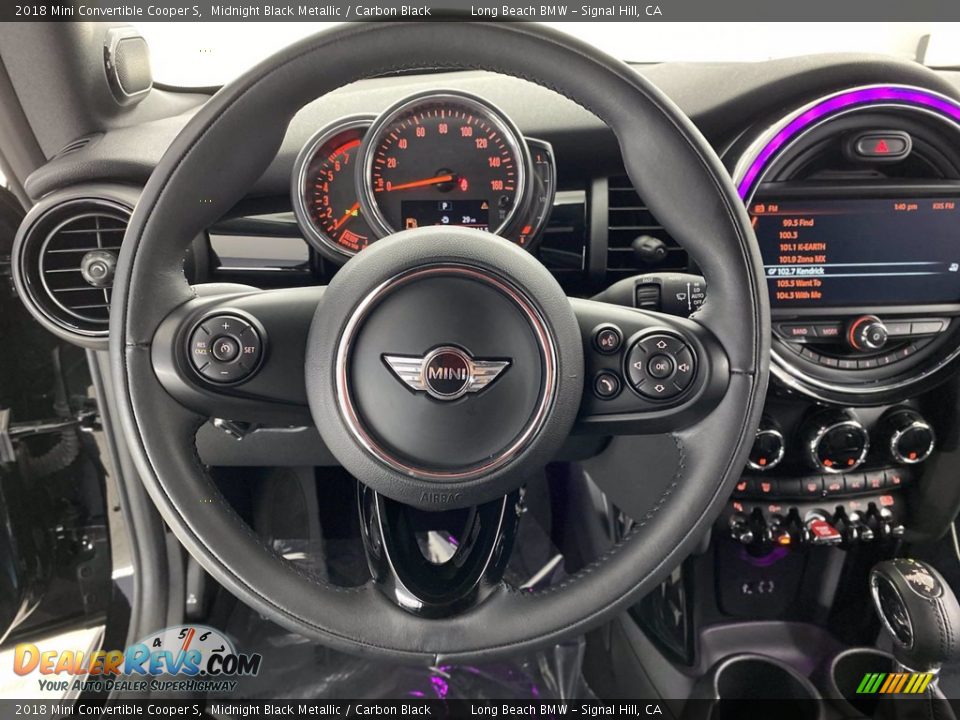Tap the BAND radio button
The width and height of the screenshot is (960, 720).
click(x=799, y=331)
